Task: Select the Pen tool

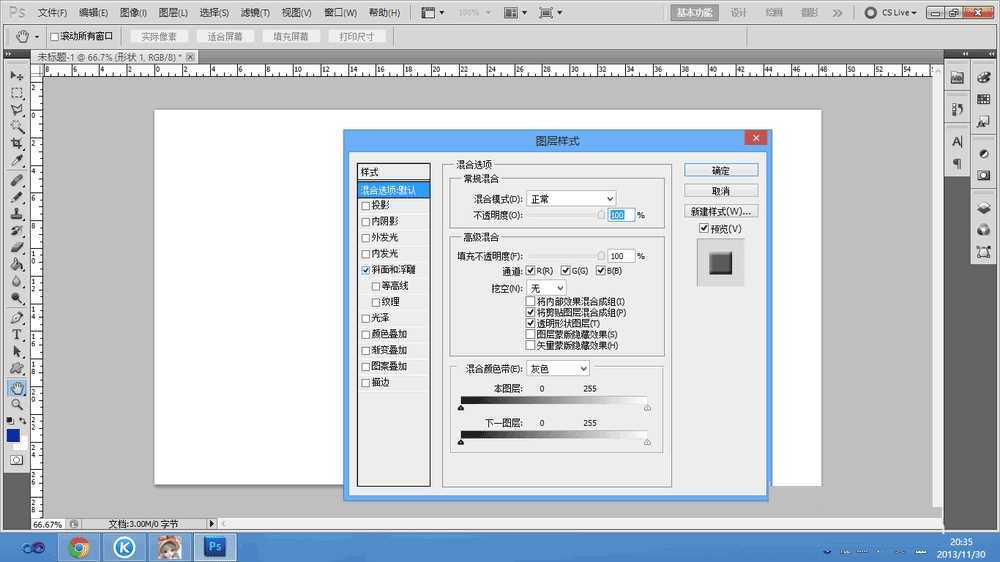Action: [17, 317]
